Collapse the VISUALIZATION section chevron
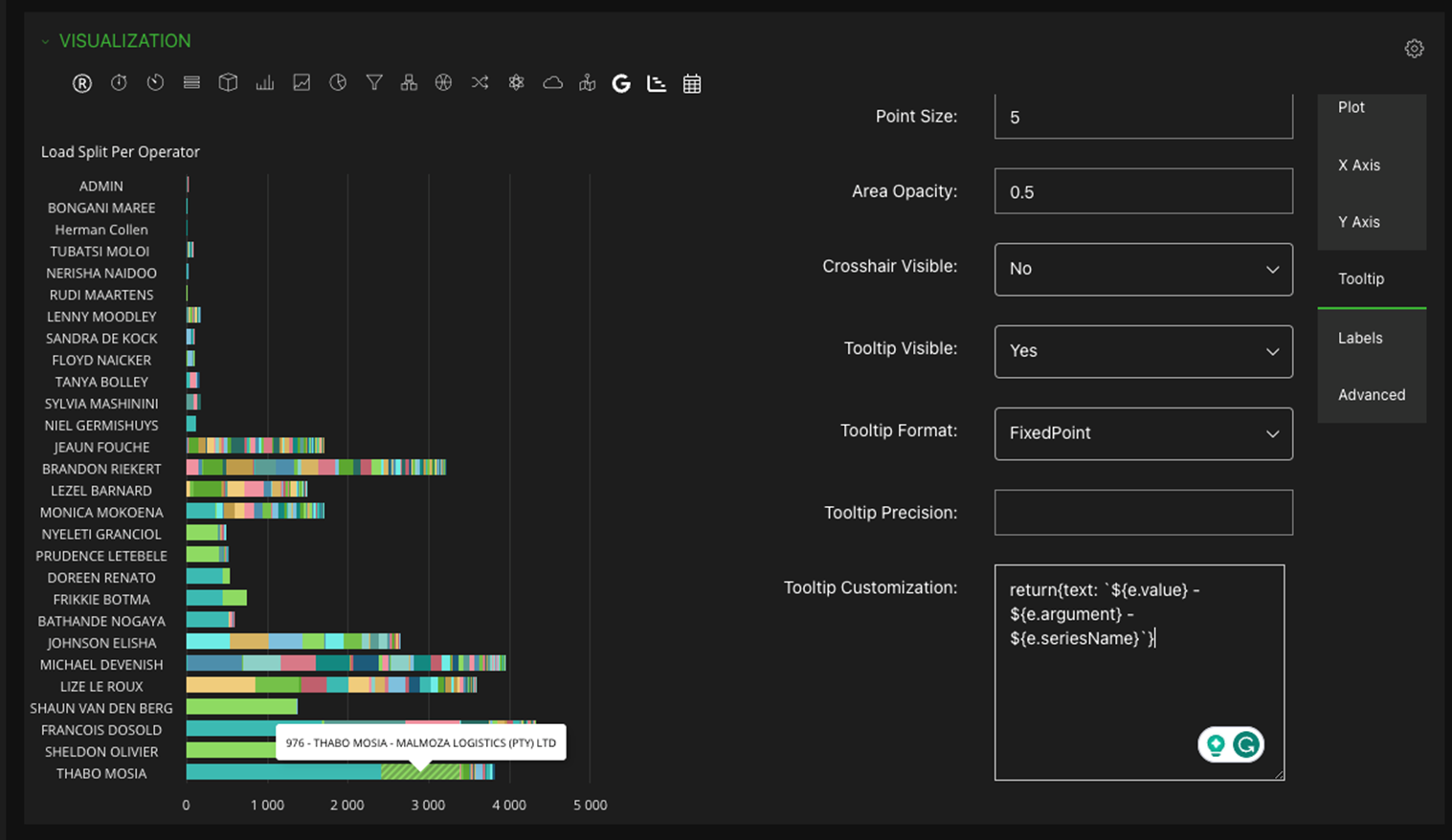Screen dimensions: 1452x840 pyautogui.click(x=45, y=42)
